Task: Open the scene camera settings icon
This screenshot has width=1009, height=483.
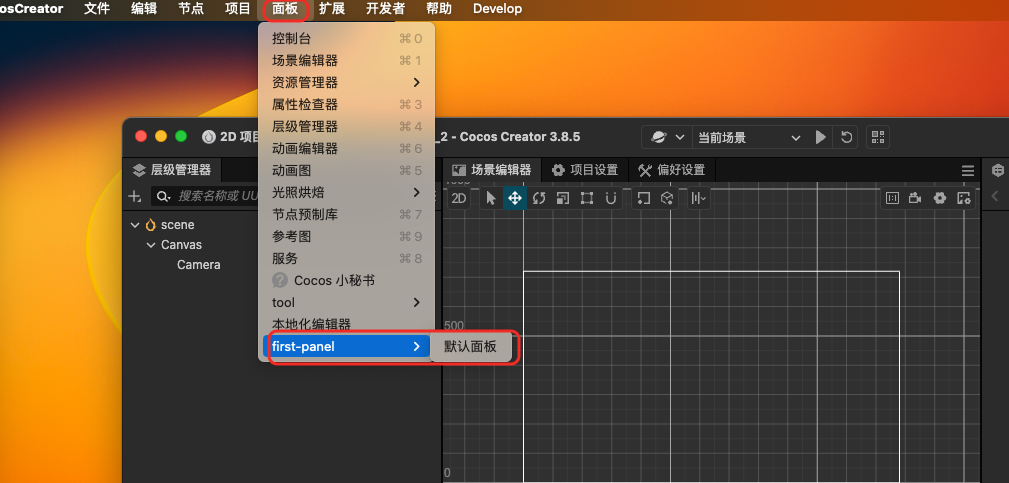Action: [x=915, y=198]
